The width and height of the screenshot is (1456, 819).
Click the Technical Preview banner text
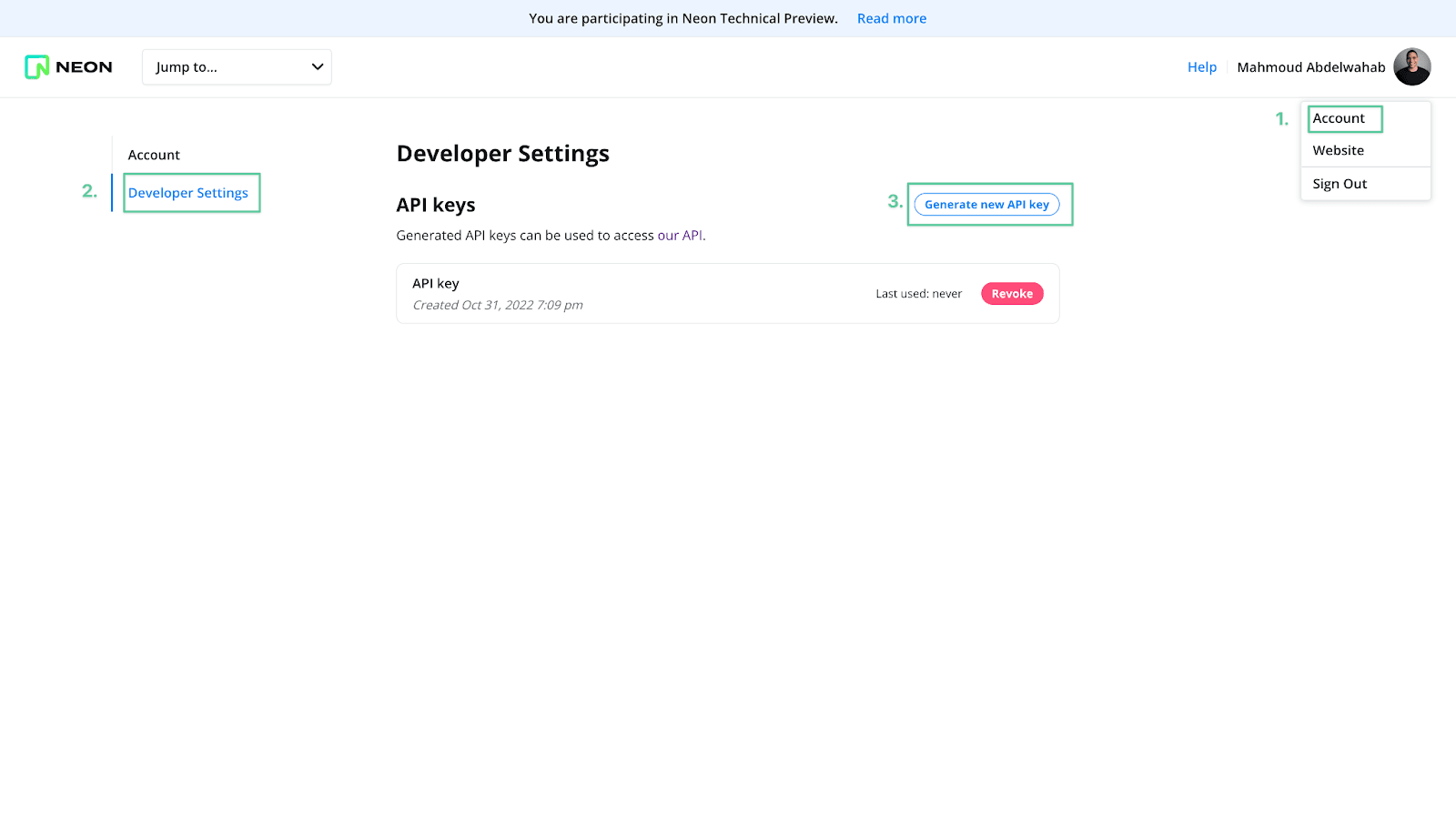click(x=682, y=18)
